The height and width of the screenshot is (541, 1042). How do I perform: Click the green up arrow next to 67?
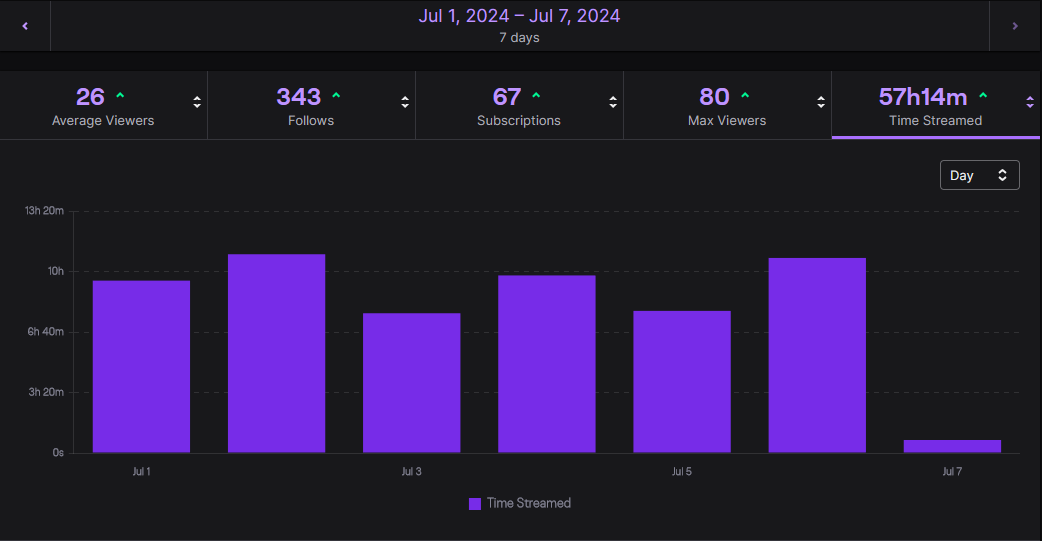click(x=536, y=96)
